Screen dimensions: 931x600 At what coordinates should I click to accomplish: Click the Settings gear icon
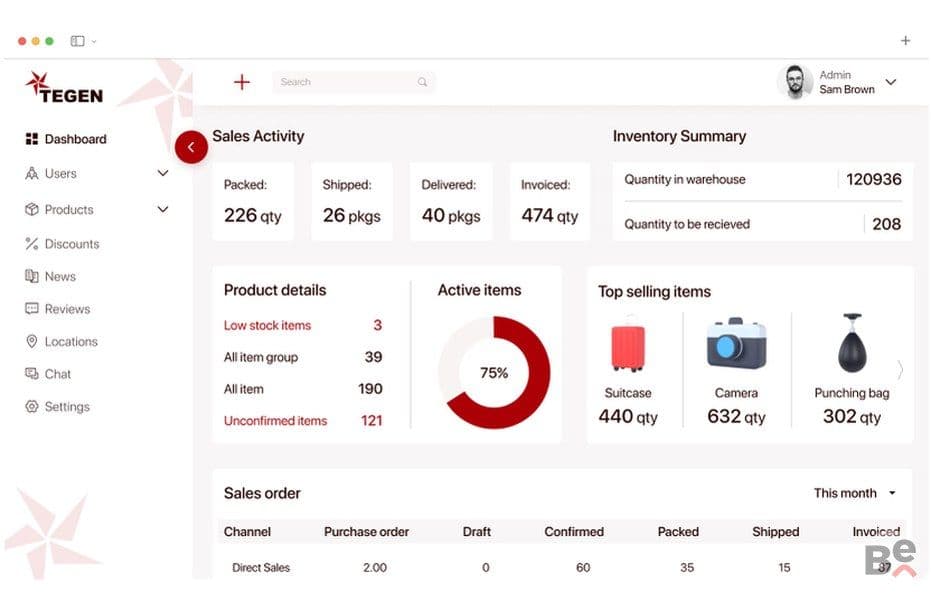pyautogui.click(x=31, y=407)
